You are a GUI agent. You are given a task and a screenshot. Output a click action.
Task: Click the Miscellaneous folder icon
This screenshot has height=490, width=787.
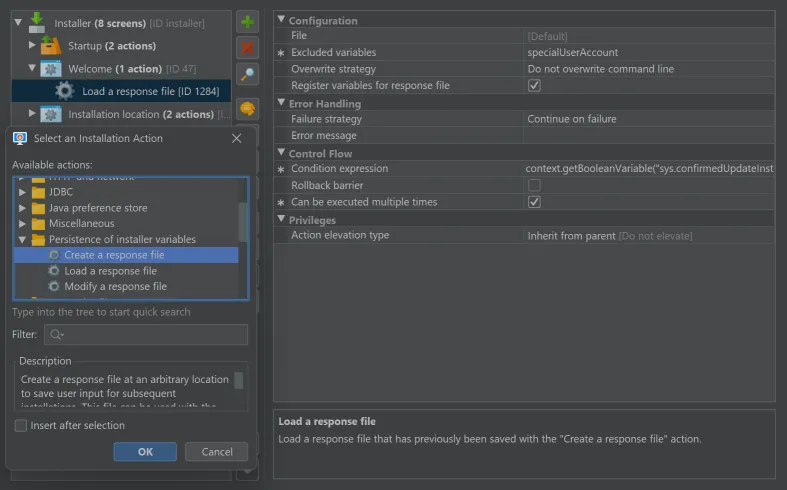click(x=38, y=223)
